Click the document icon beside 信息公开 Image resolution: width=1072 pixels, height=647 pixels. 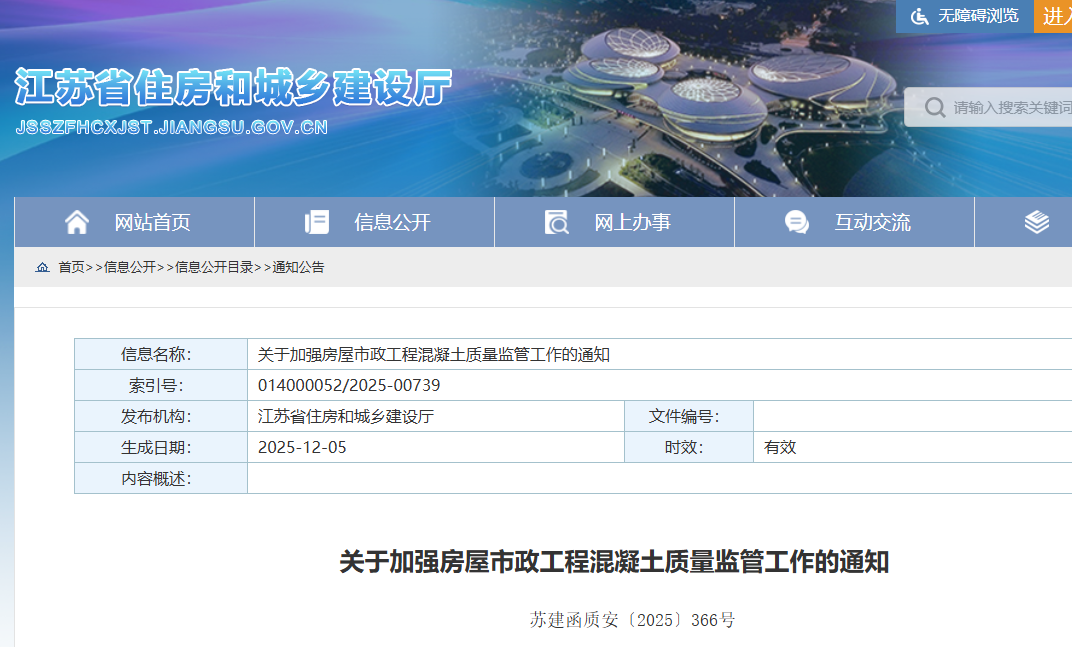coord(317,222)
